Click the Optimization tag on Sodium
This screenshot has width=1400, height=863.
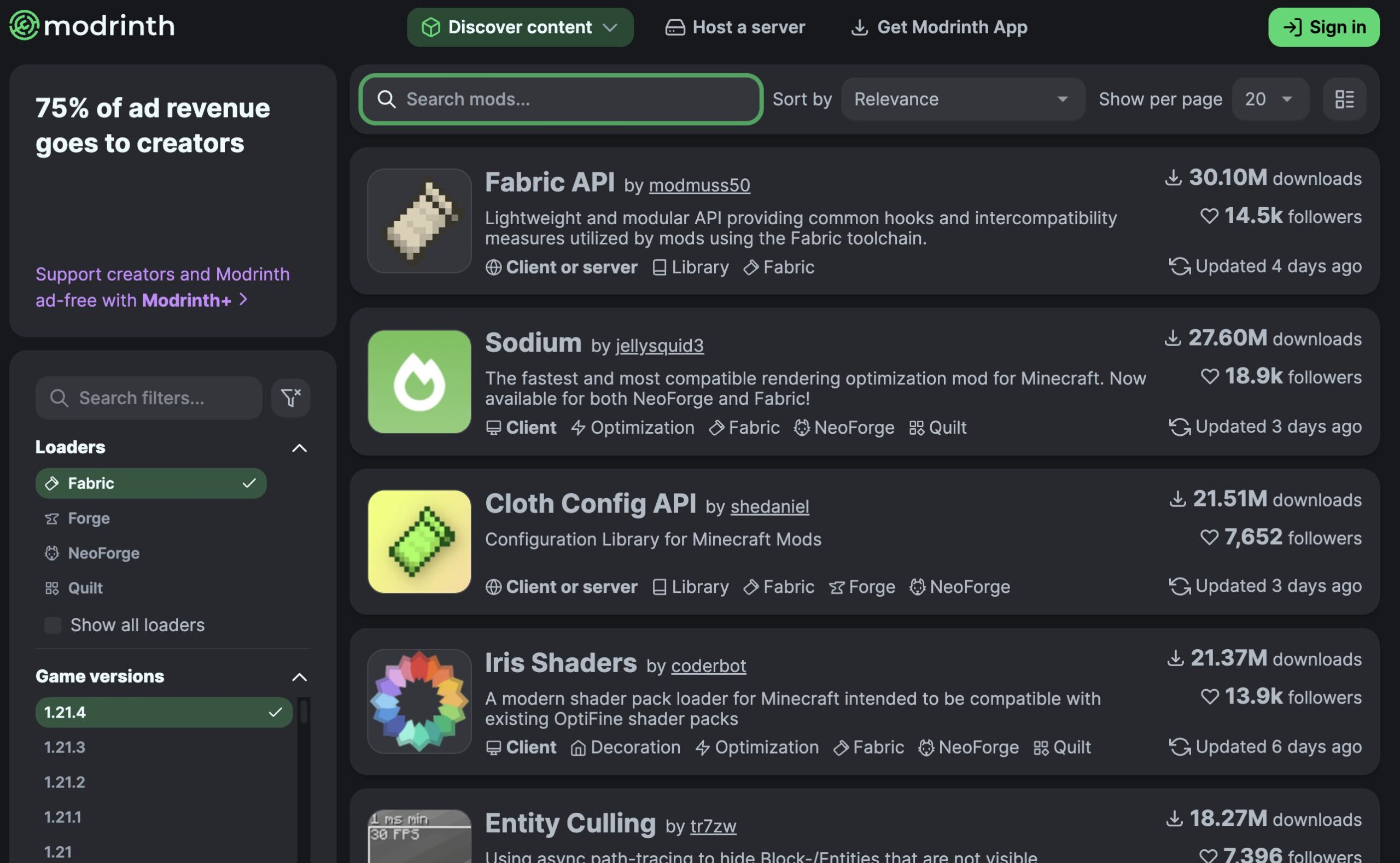point(632,428)
